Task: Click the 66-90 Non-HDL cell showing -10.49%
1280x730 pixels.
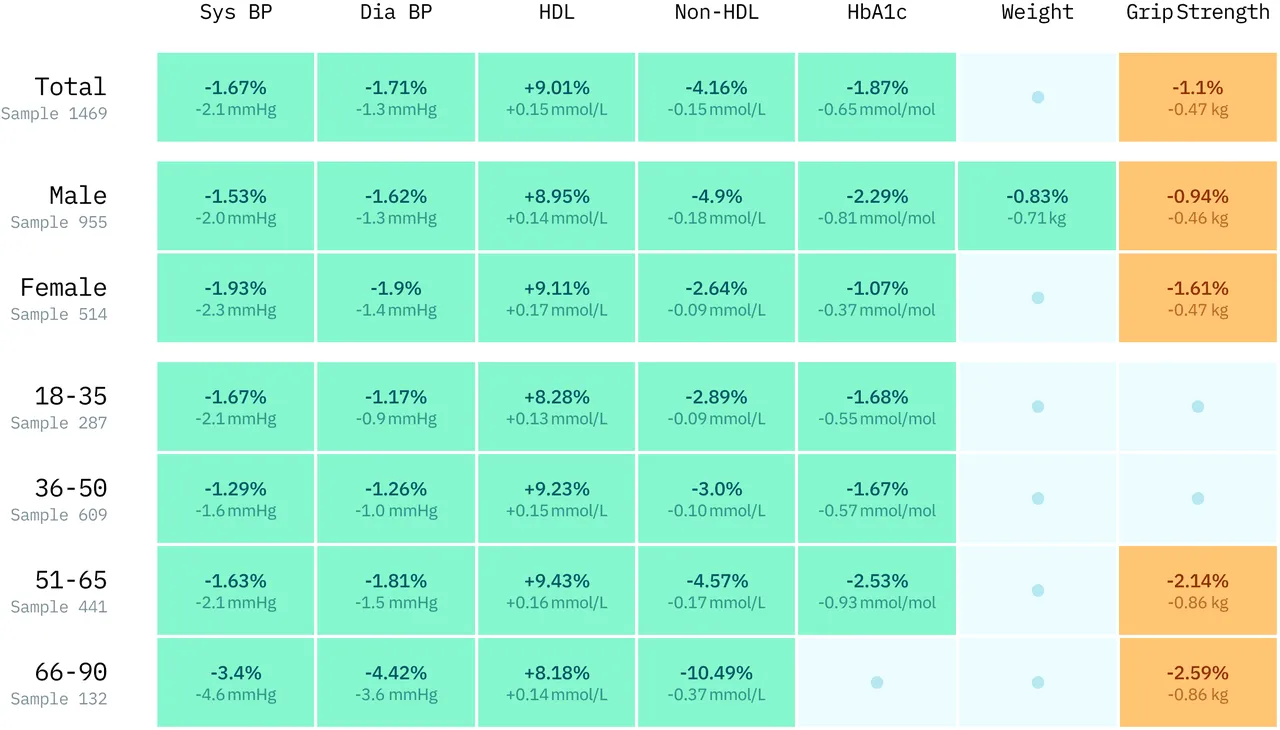Action: click(x=716, y=682)
